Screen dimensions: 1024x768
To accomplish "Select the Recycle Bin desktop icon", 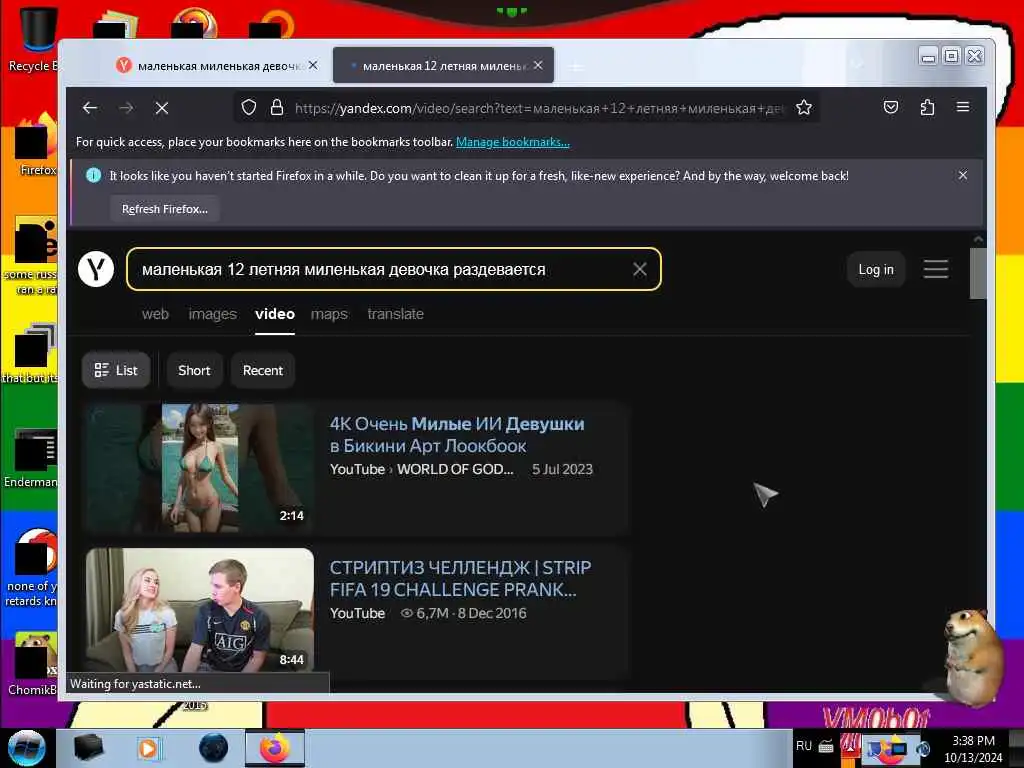I will tap(36, 38).
